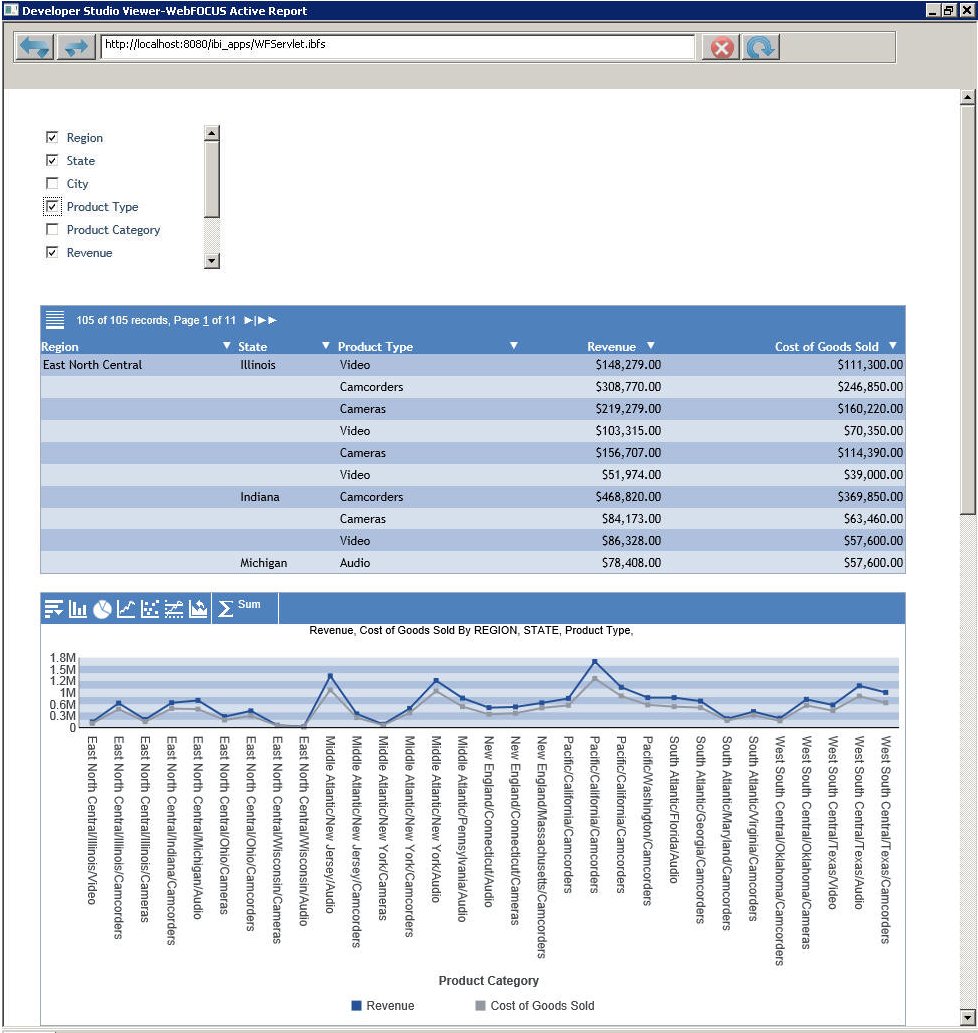Open the State column dropdown arrow
978x1033 pixels.
coord(325,345)
